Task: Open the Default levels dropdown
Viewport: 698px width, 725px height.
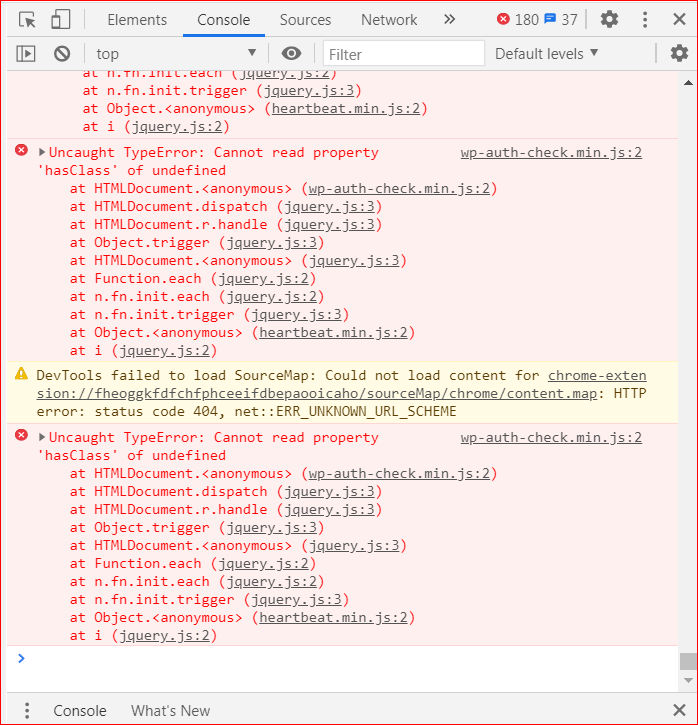Action: click(546, 54)
